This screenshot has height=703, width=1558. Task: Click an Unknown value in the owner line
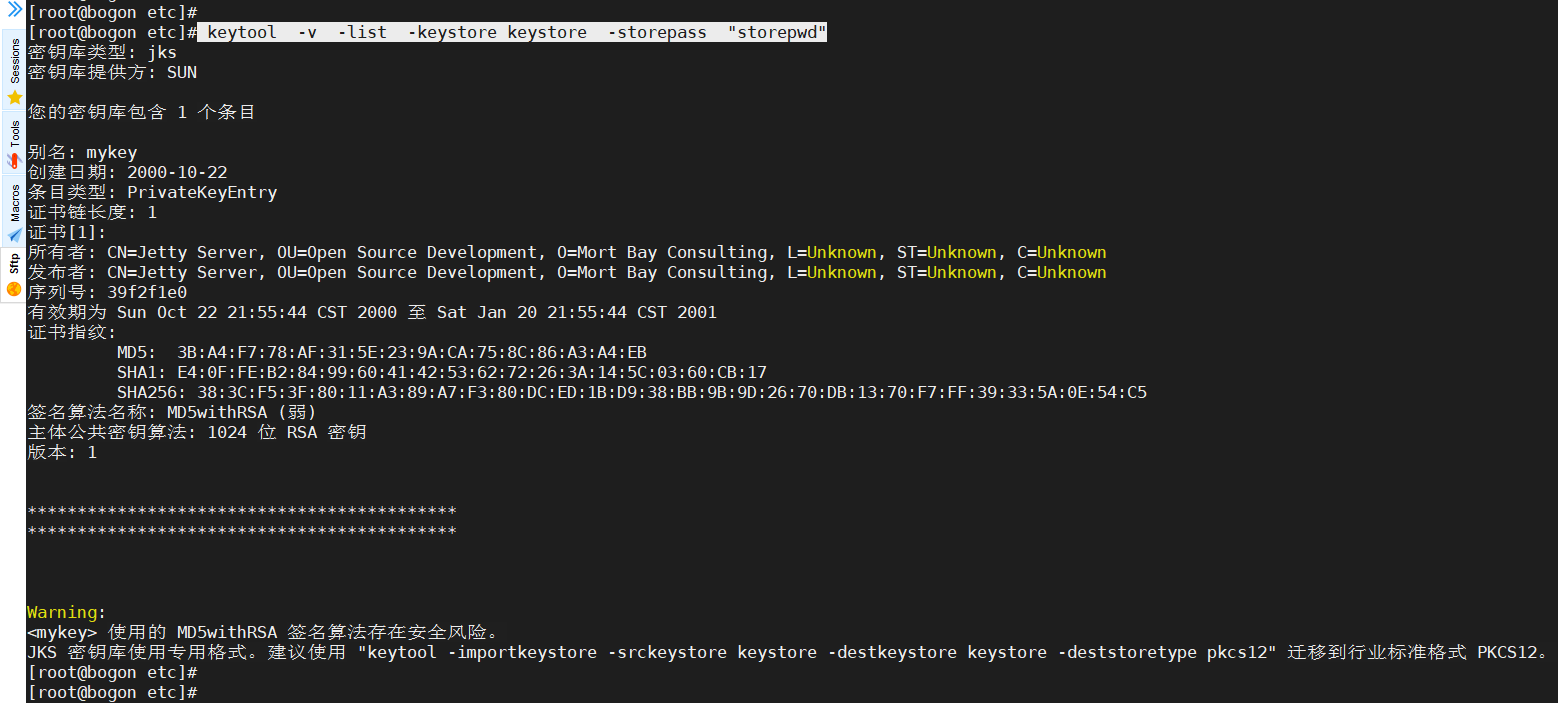click(x=842, y=252)
